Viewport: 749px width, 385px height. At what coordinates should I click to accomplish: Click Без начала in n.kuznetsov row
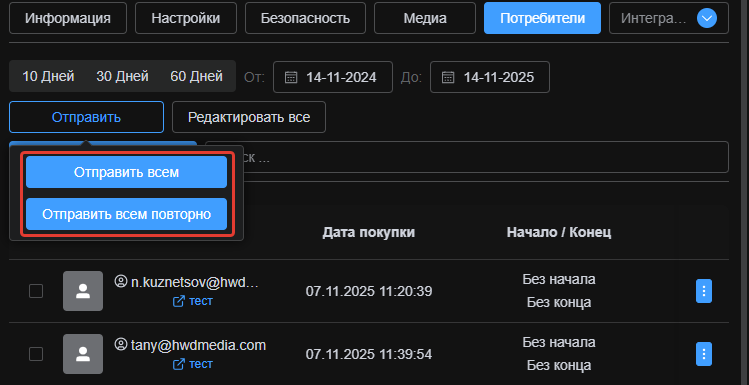tap(559, 279)
